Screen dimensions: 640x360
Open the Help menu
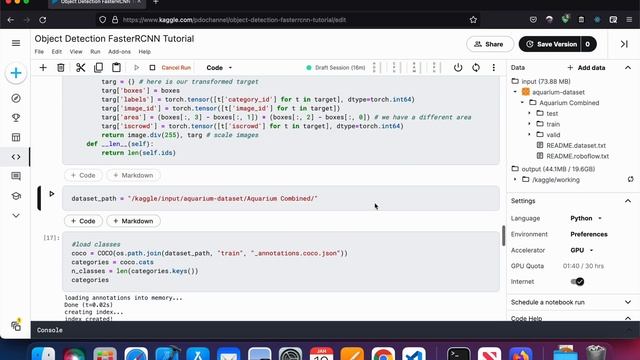click(144, 52)
